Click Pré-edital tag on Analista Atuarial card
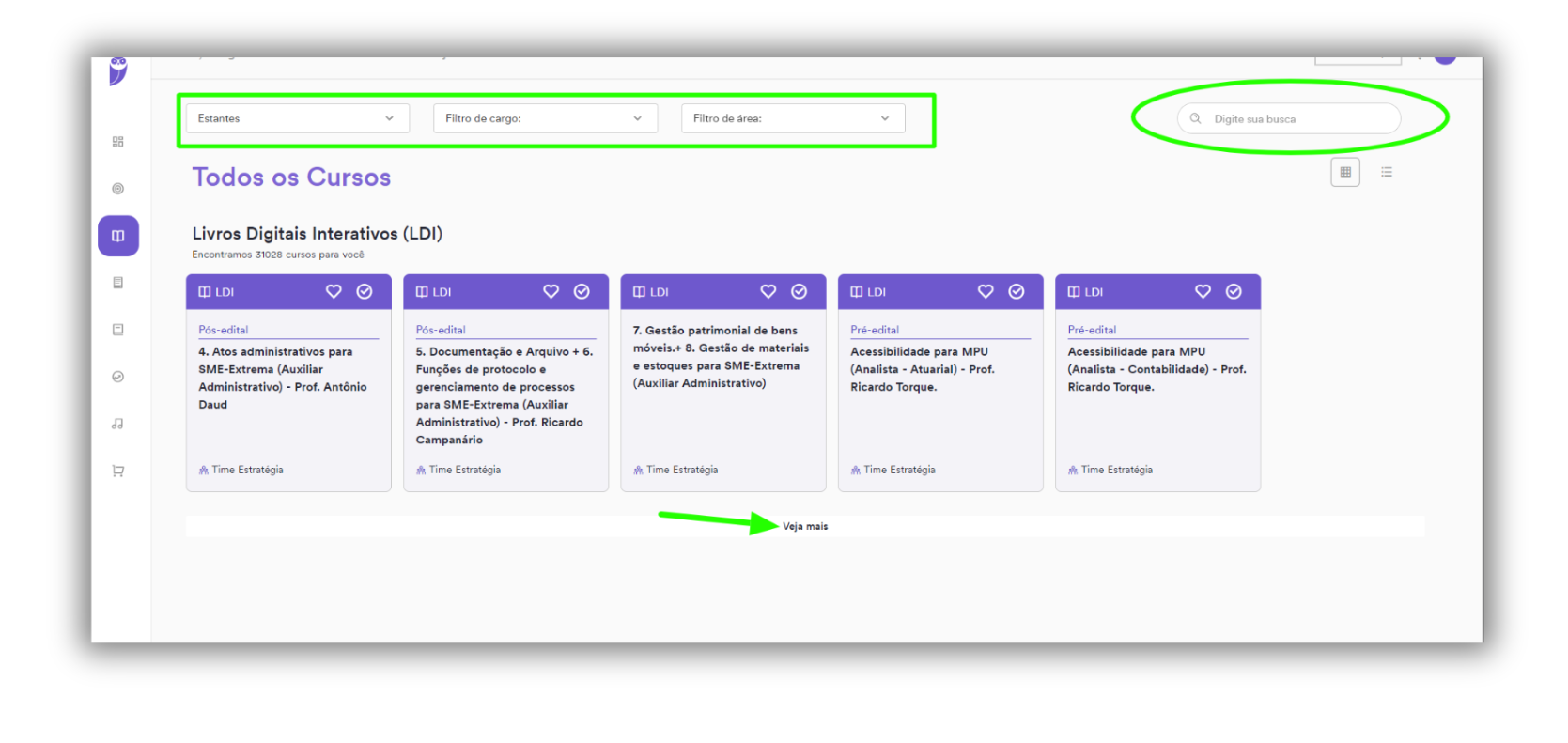Screen dimensions: 1568x743 pos(875,330)
